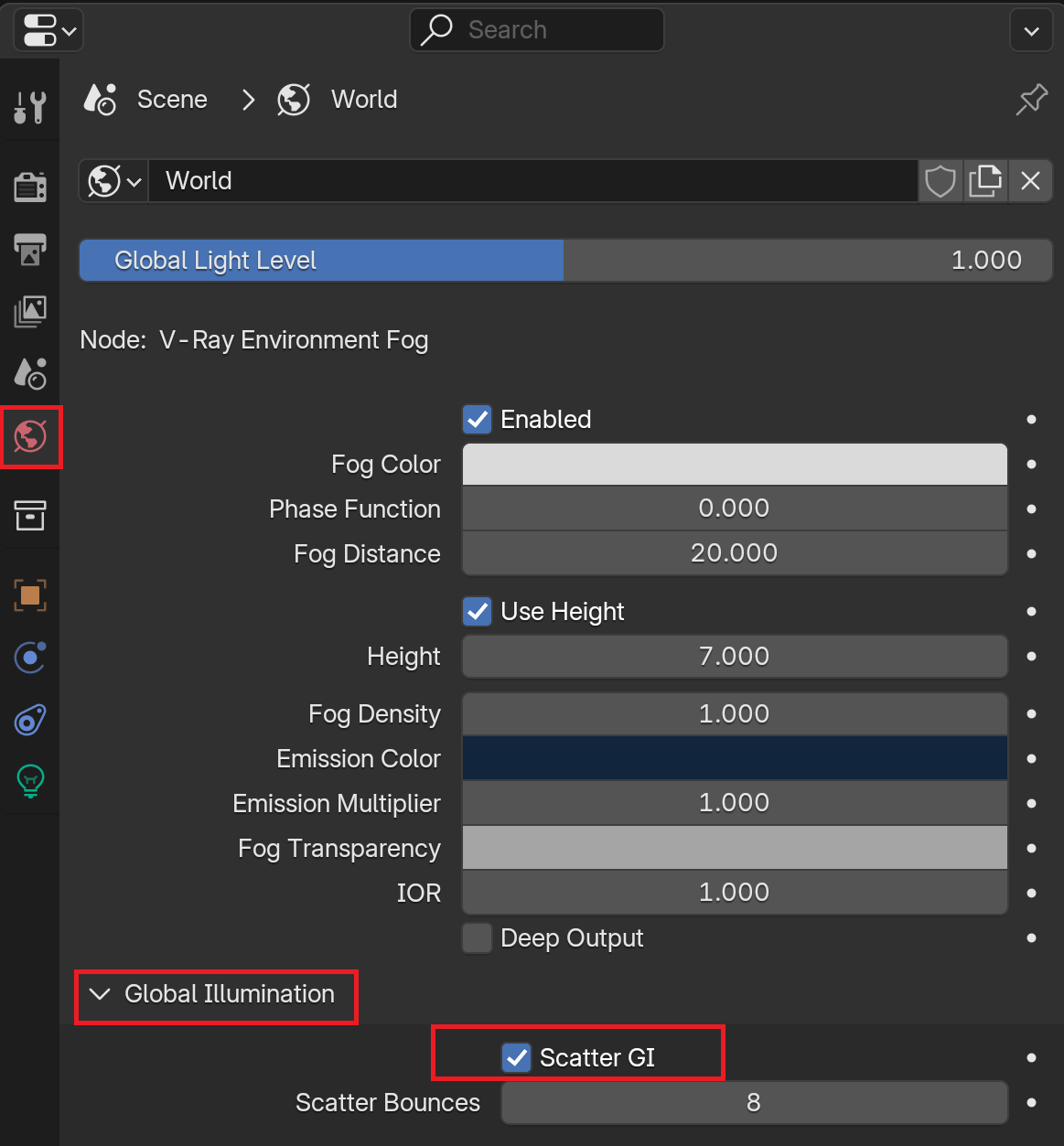Click the new world duplicate button
This screenshot has width=1064, height=1146.
pos(985,181)
